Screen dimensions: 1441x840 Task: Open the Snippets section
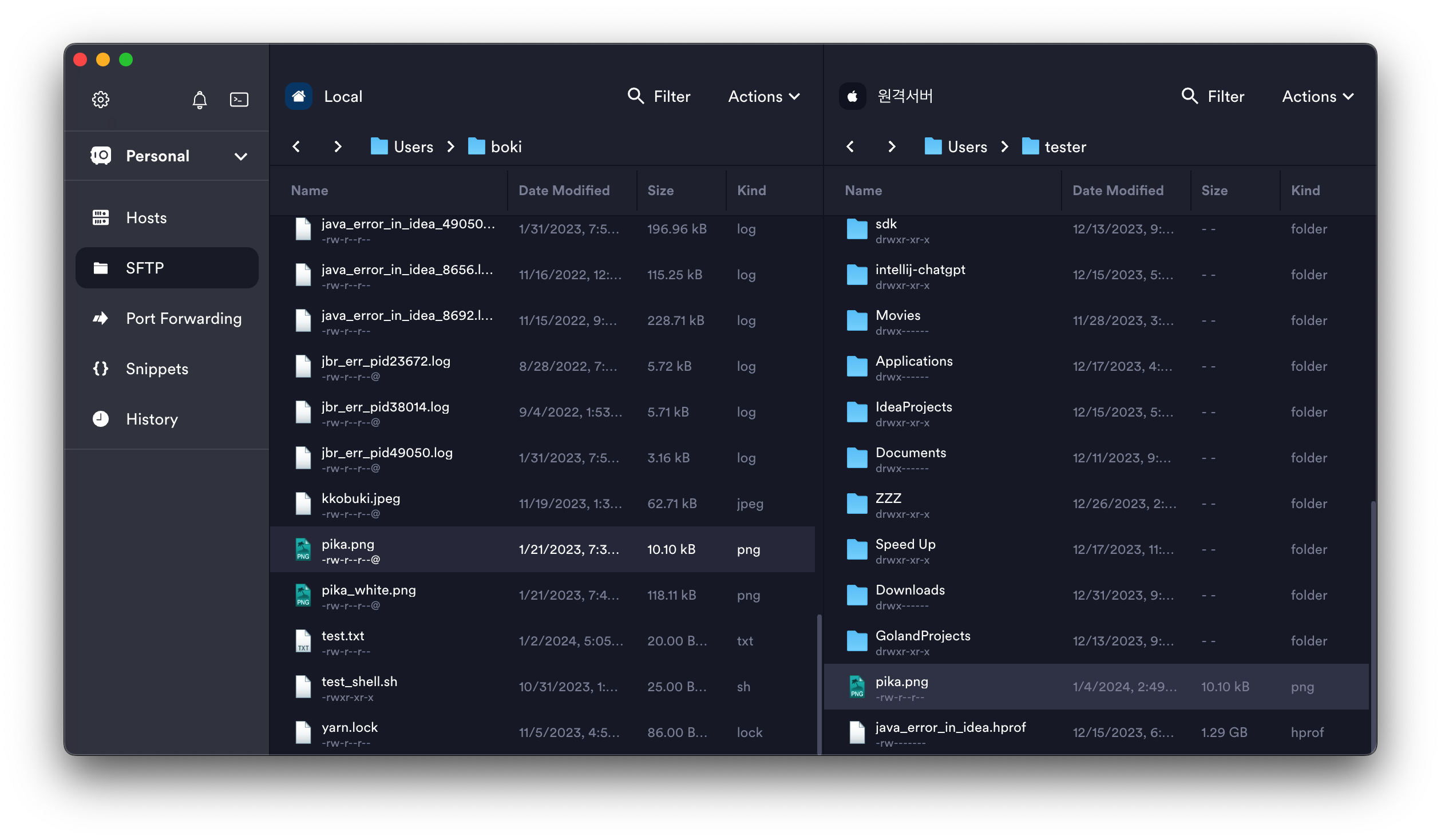(x=157, y=369)
